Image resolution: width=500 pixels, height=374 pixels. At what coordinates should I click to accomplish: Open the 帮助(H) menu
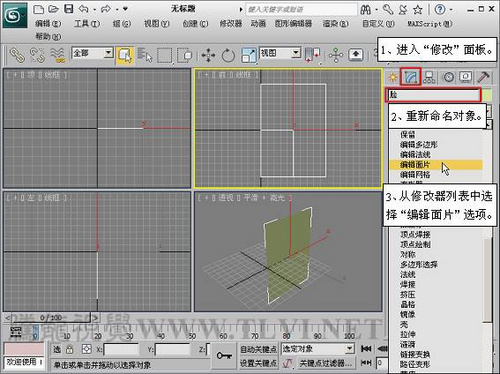point(48,36)
